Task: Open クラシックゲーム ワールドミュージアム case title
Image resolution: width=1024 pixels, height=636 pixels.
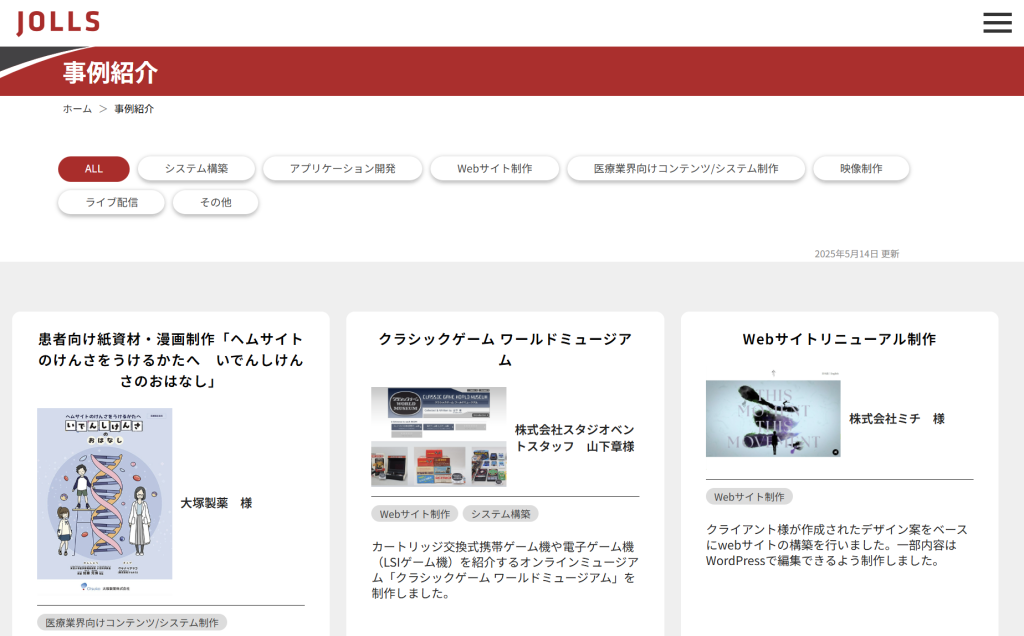Action: pos(505,349)
